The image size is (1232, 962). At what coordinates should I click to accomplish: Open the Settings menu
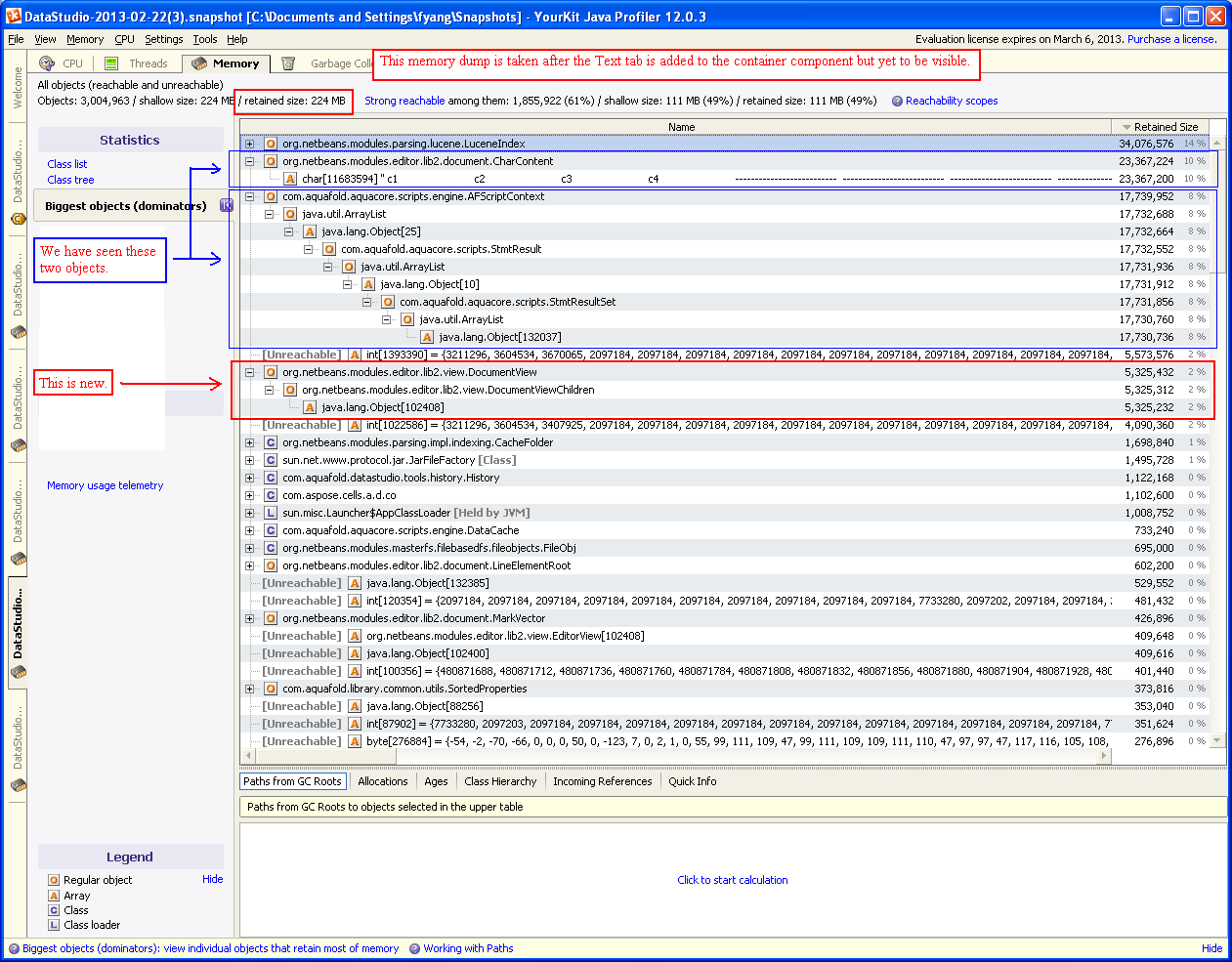point(164,39)
